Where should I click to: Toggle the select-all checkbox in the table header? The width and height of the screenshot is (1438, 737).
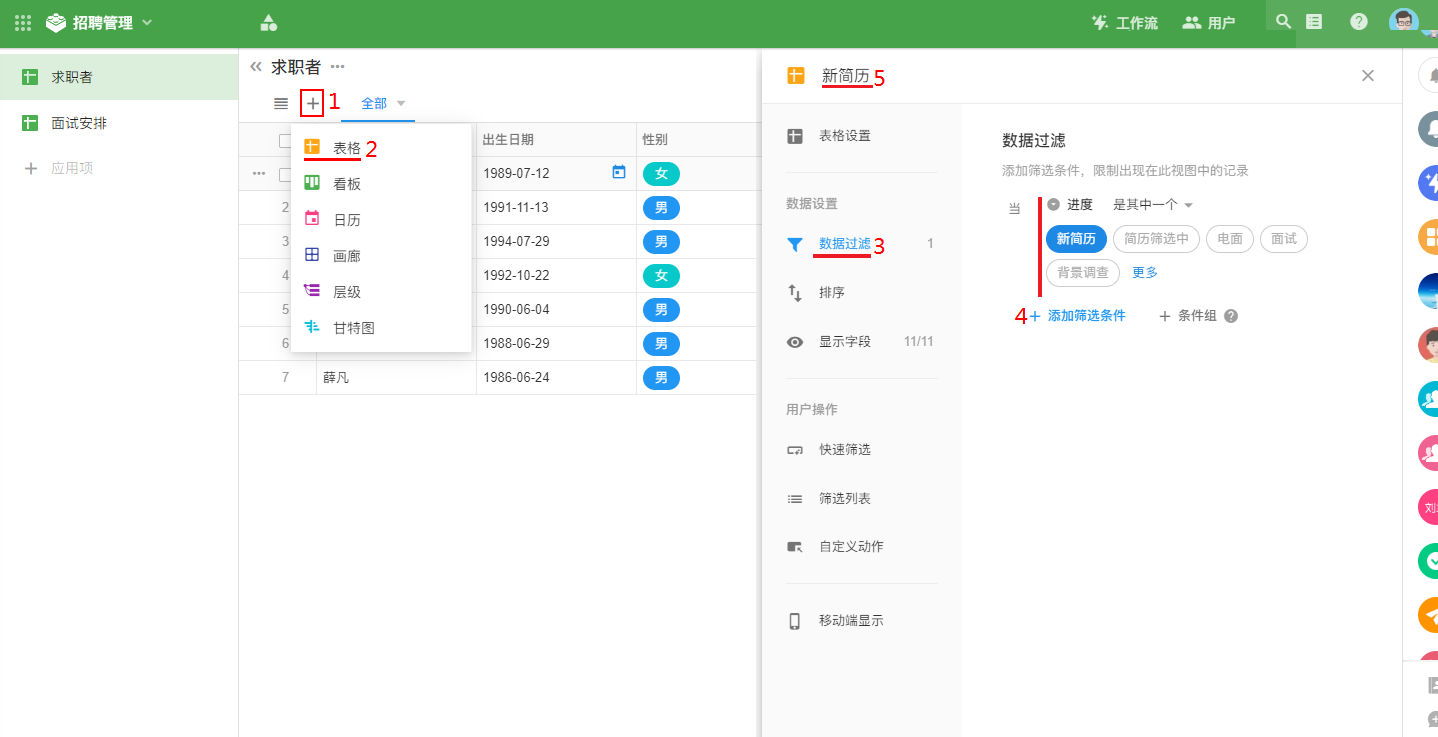(x=285, y=140)
